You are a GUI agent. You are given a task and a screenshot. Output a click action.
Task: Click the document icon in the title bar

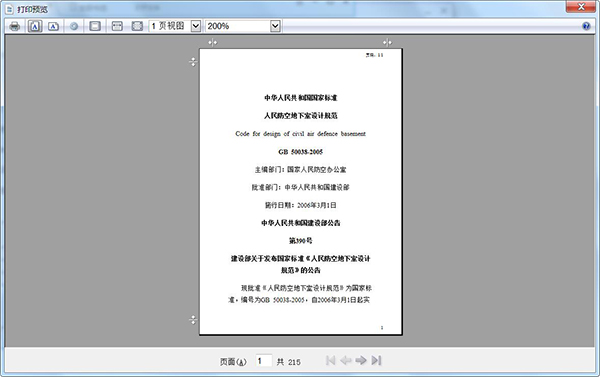pyautogui.click(x=10, y=9)
